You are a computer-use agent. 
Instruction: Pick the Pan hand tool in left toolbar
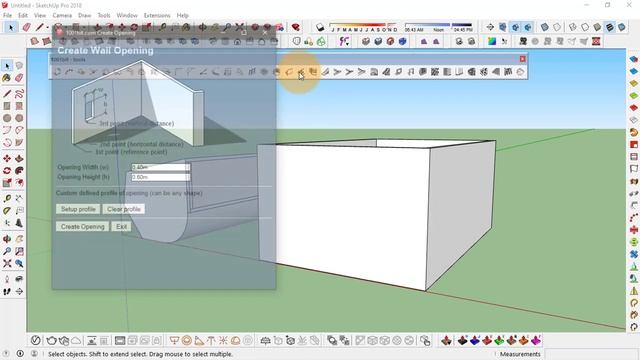pos(19,239)
